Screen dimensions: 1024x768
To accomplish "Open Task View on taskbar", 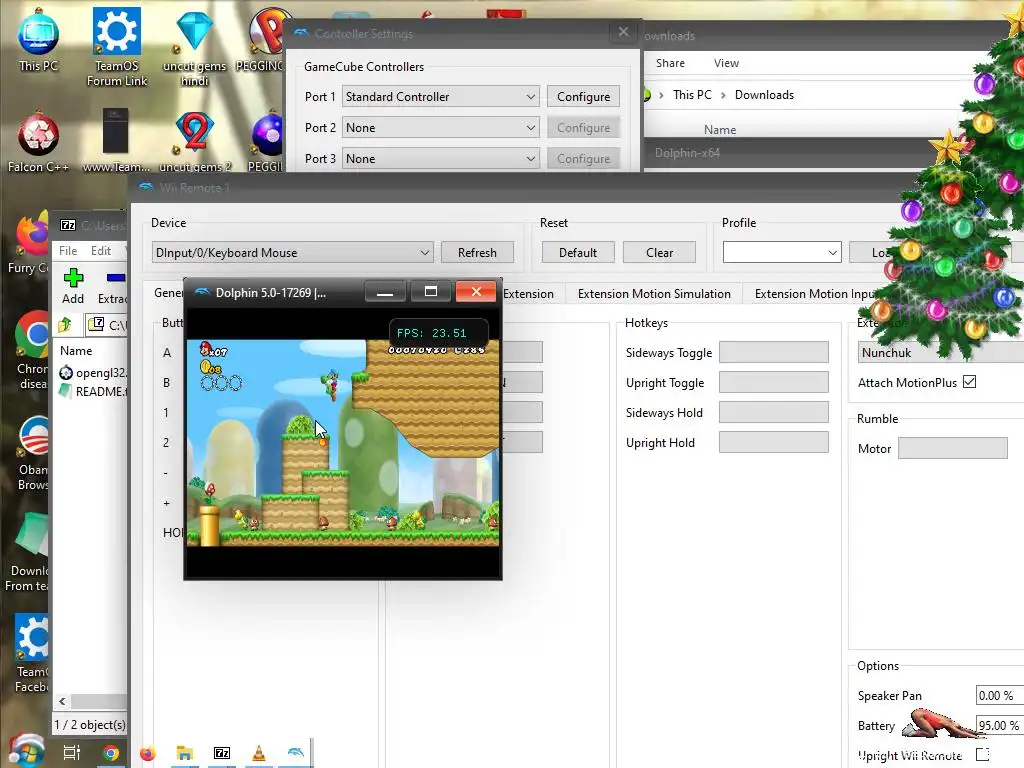I will coord(72,753).
